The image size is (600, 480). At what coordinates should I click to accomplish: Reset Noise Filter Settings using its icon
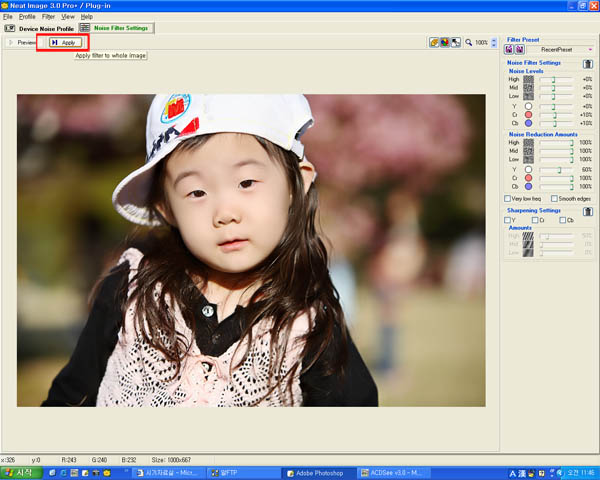click(x=588, y=64)
